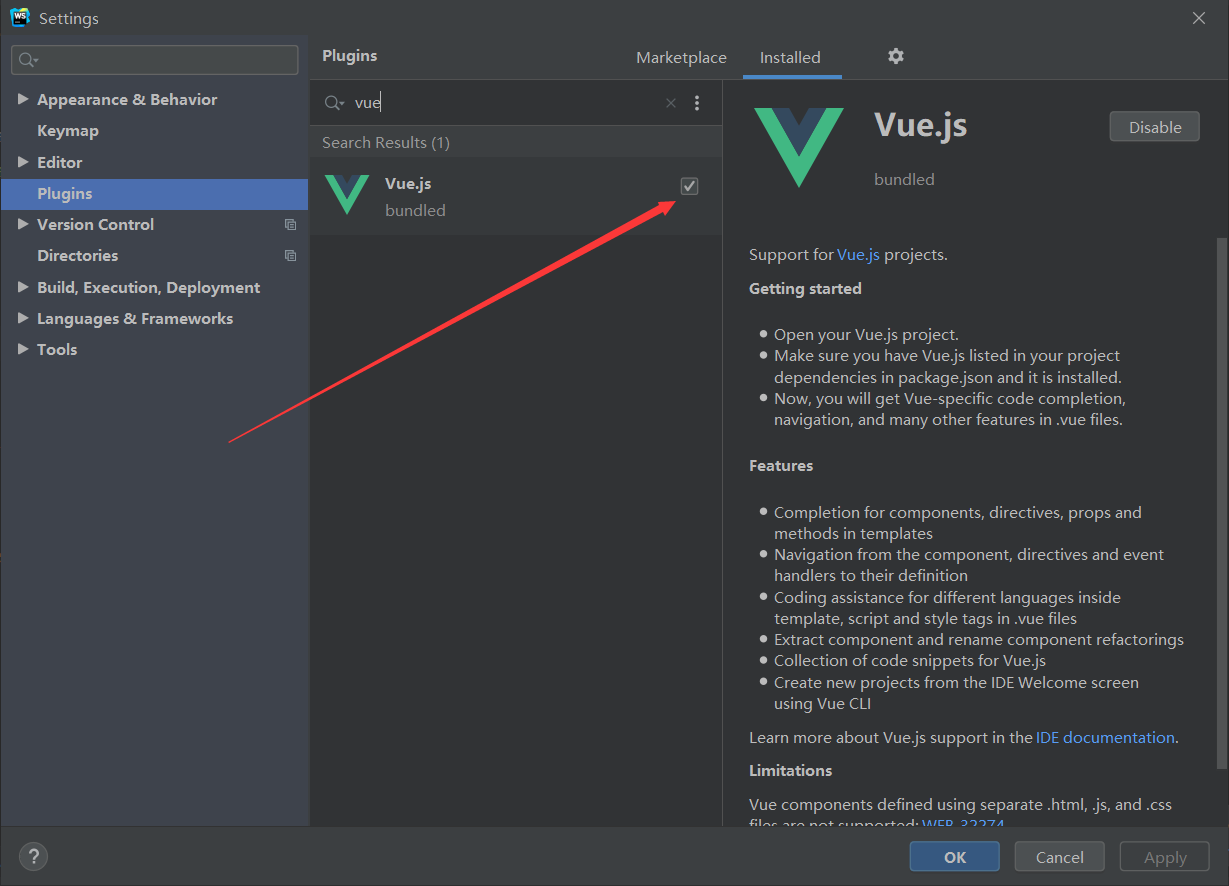The width and height of the screenshot is (1229, 886).
Task: Select the Vue.js row in search results
Action: tap(516, 196)
